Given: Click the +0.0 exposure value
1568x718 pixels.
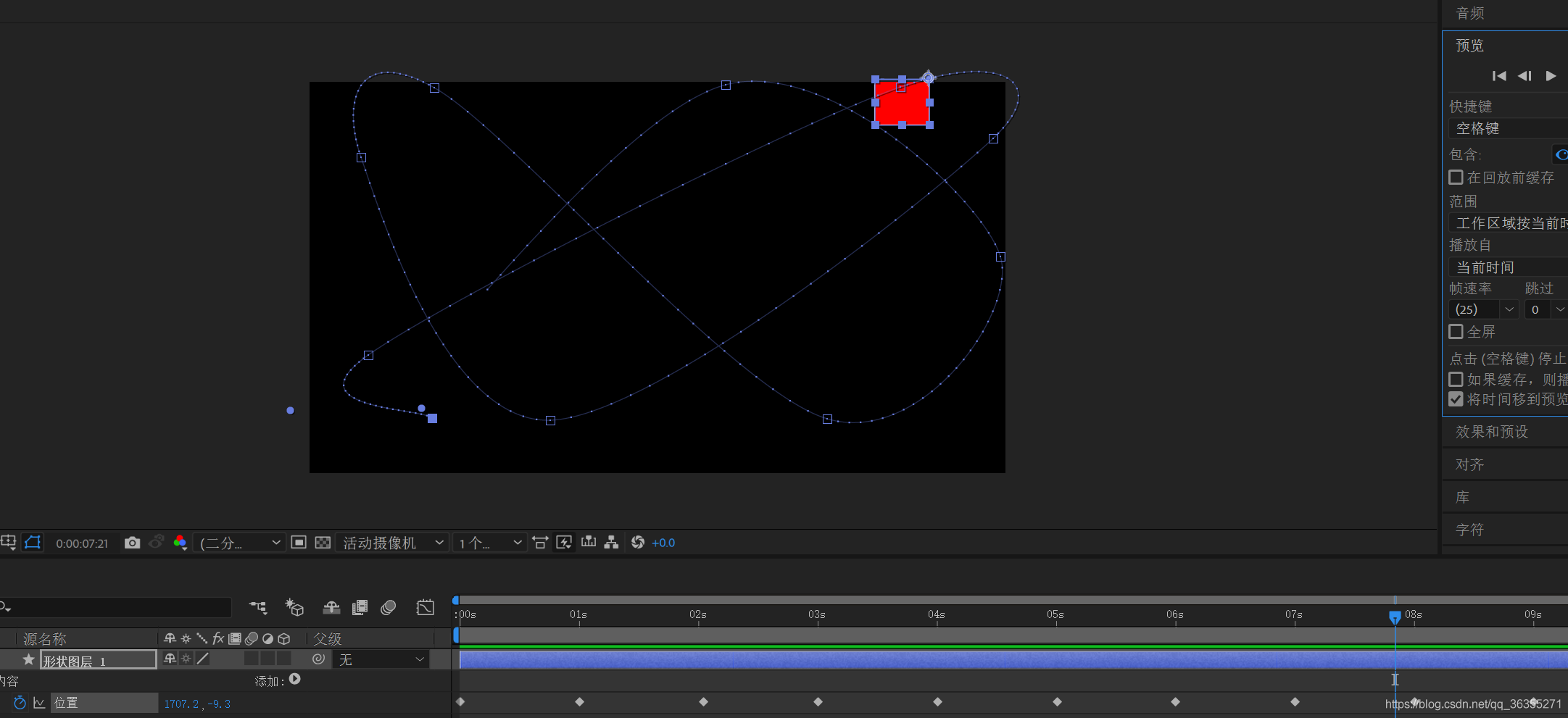Looking at the screenshot, I should (x=663, y=543).
